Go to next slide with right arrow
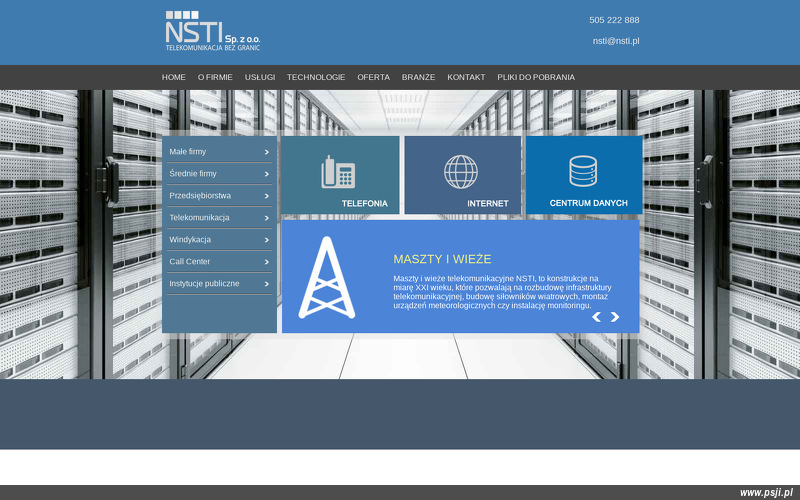Screen dimensions: 800x500 [x=615, y=317]
